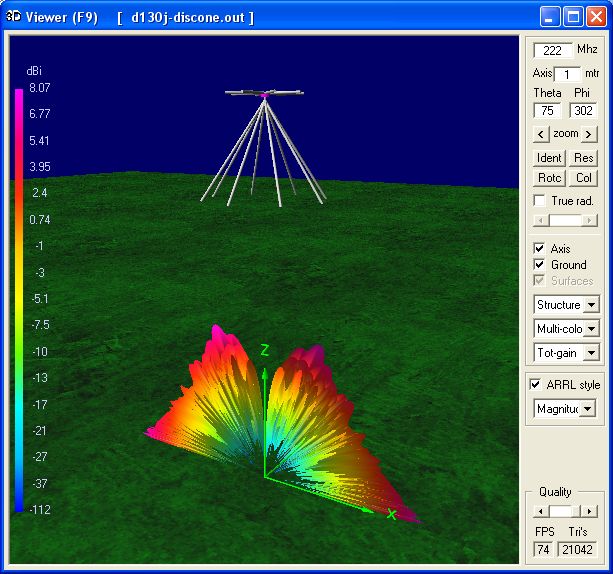Click the zoom in right arrow button
Screen dimensions: 613x574
[590, 134]
